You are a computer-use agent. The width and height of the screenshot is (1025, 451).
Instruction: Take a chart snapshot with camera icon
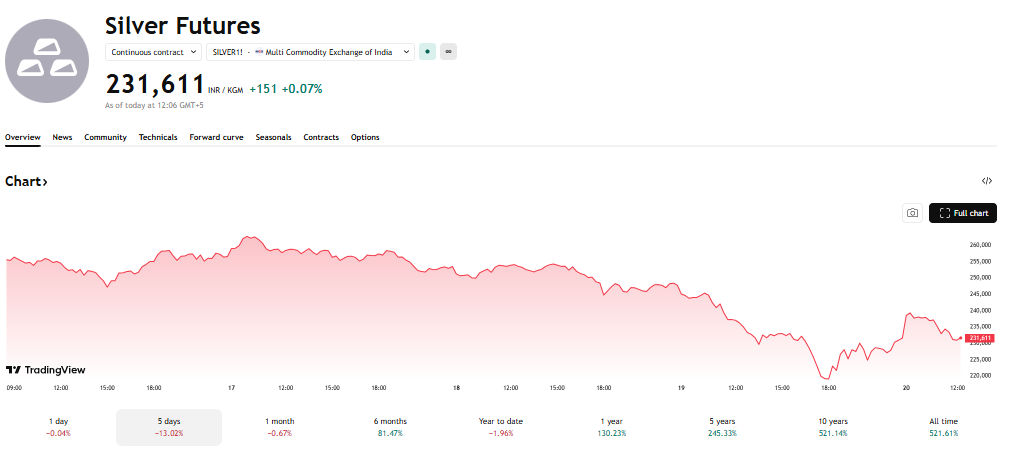coord(912,213)
